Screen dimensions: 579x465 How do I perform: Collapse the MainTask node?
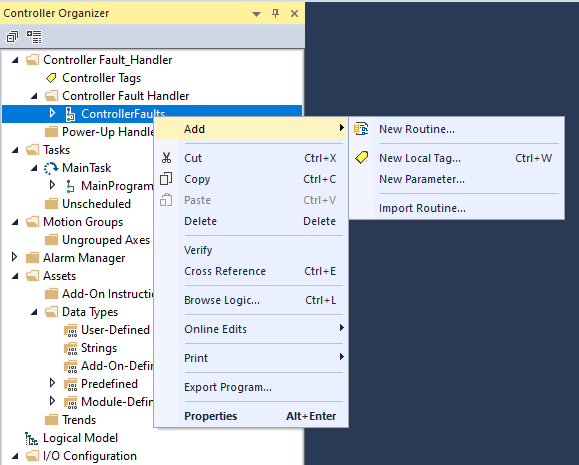(x=34, y=168)
